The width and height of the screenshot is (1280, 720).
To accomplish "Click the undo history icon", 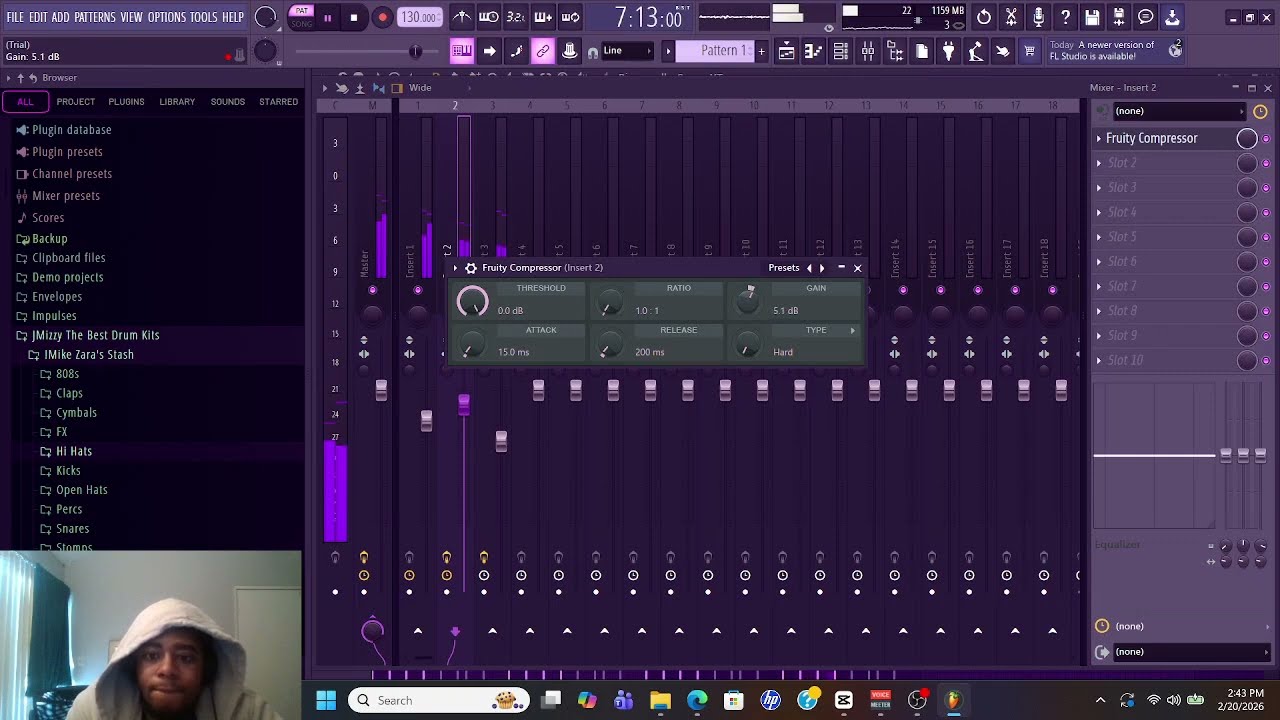I will pos(984,17).
